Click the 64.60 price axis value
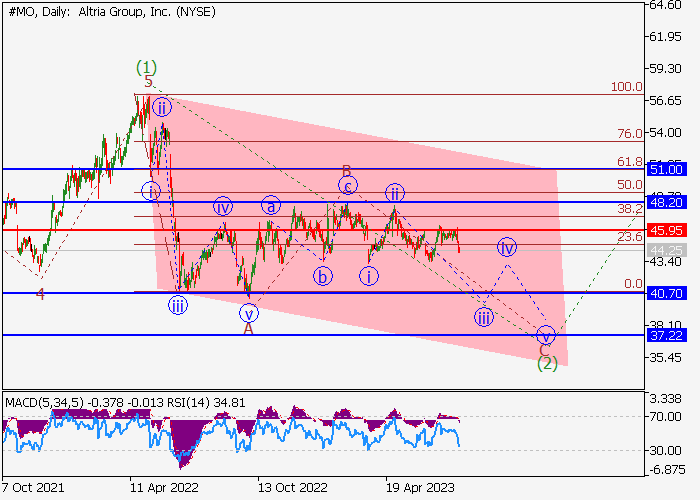Viewport: 700px width, 500px height. (665, 5)
